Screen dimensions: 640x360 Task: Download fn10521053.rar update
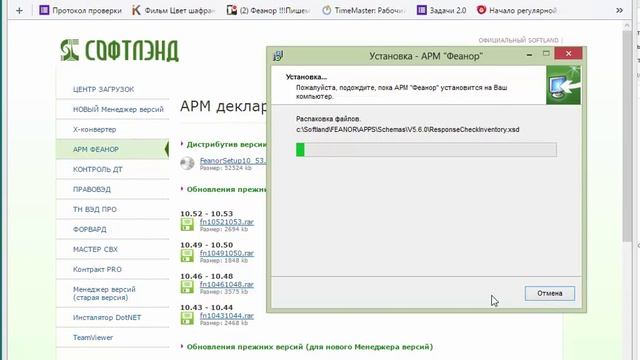click(x=227, y=222)
